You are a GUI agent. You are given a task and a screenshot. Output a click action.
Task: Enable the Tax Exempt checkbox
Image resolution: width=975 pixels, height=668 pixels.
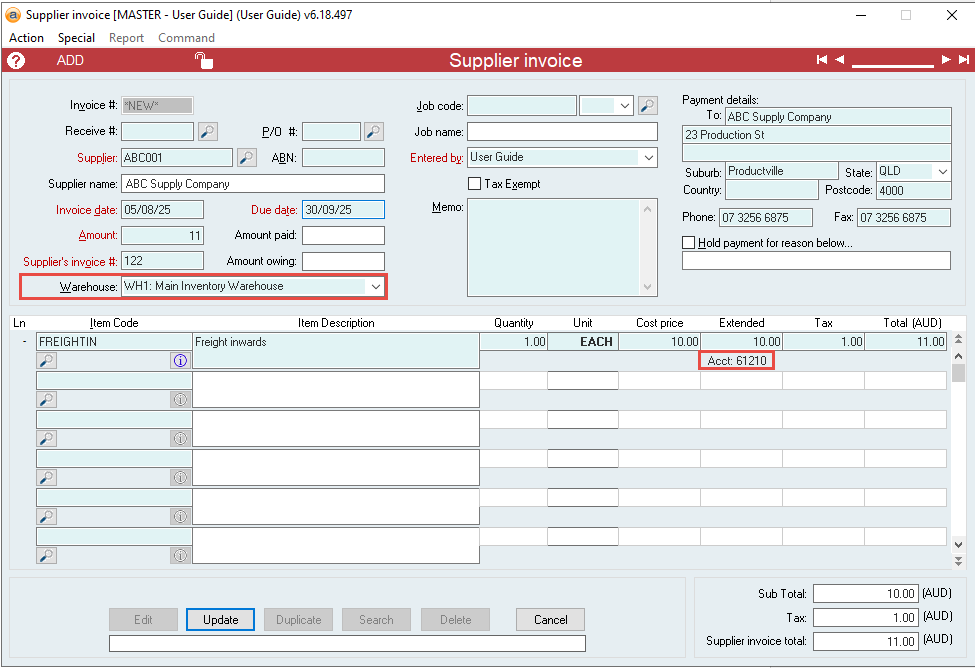[475, 184]
